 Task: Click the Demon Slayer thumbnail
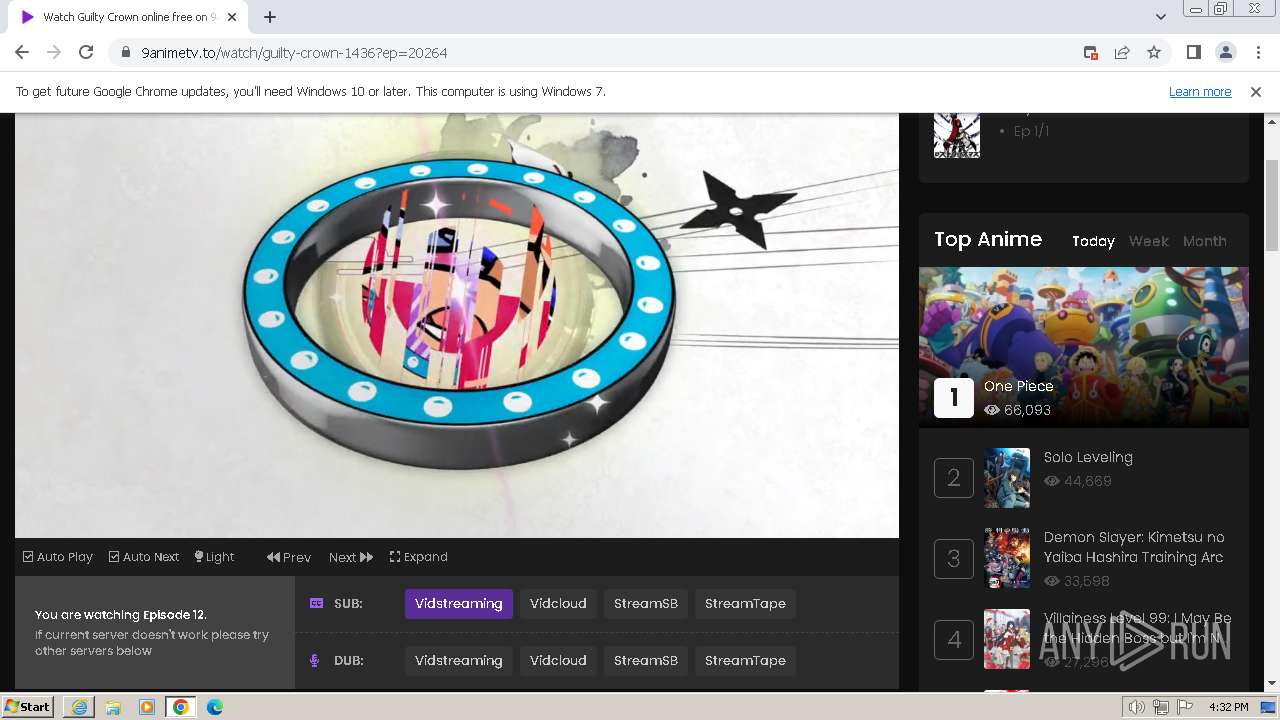pos(1007,558)
